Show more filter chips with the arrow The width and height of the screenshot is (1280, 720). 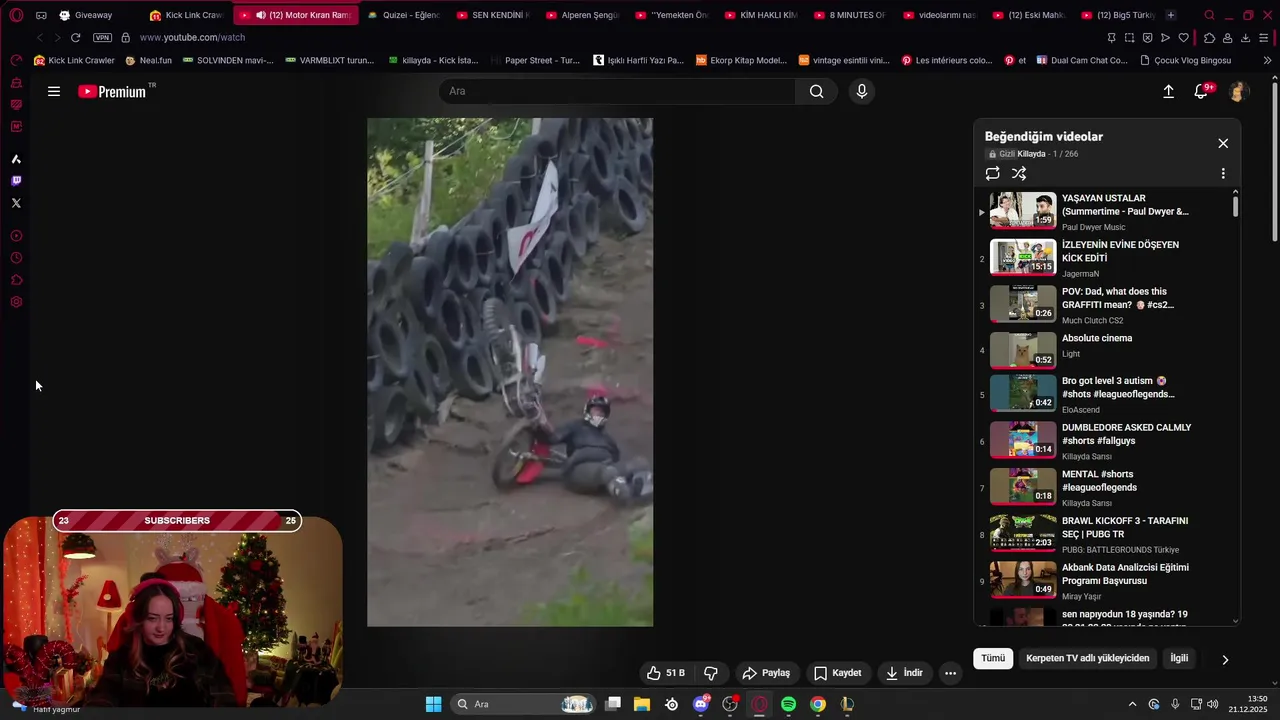(x=1225, y=659)
